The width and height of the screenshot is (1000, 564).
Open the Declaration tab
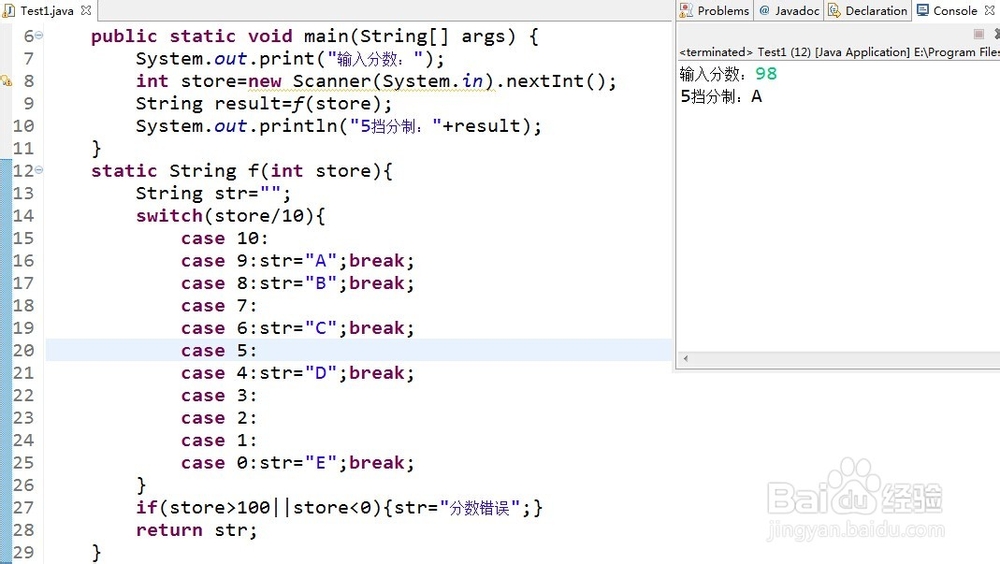pos(868,11)
